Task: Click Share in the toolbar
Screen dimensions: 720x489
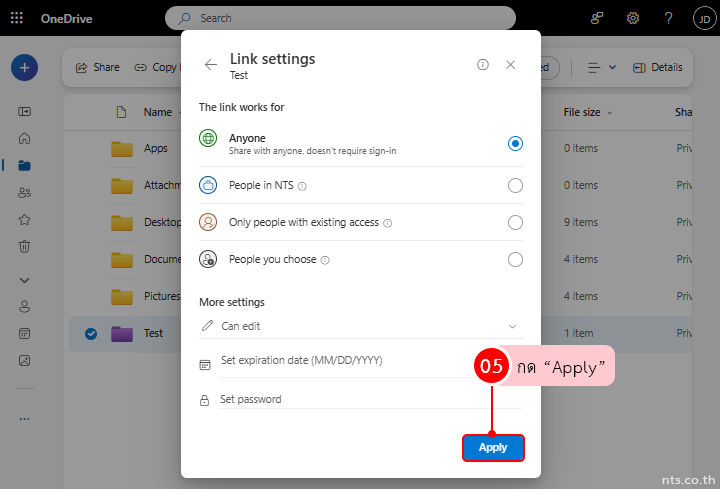Action: tap(97, 67)
